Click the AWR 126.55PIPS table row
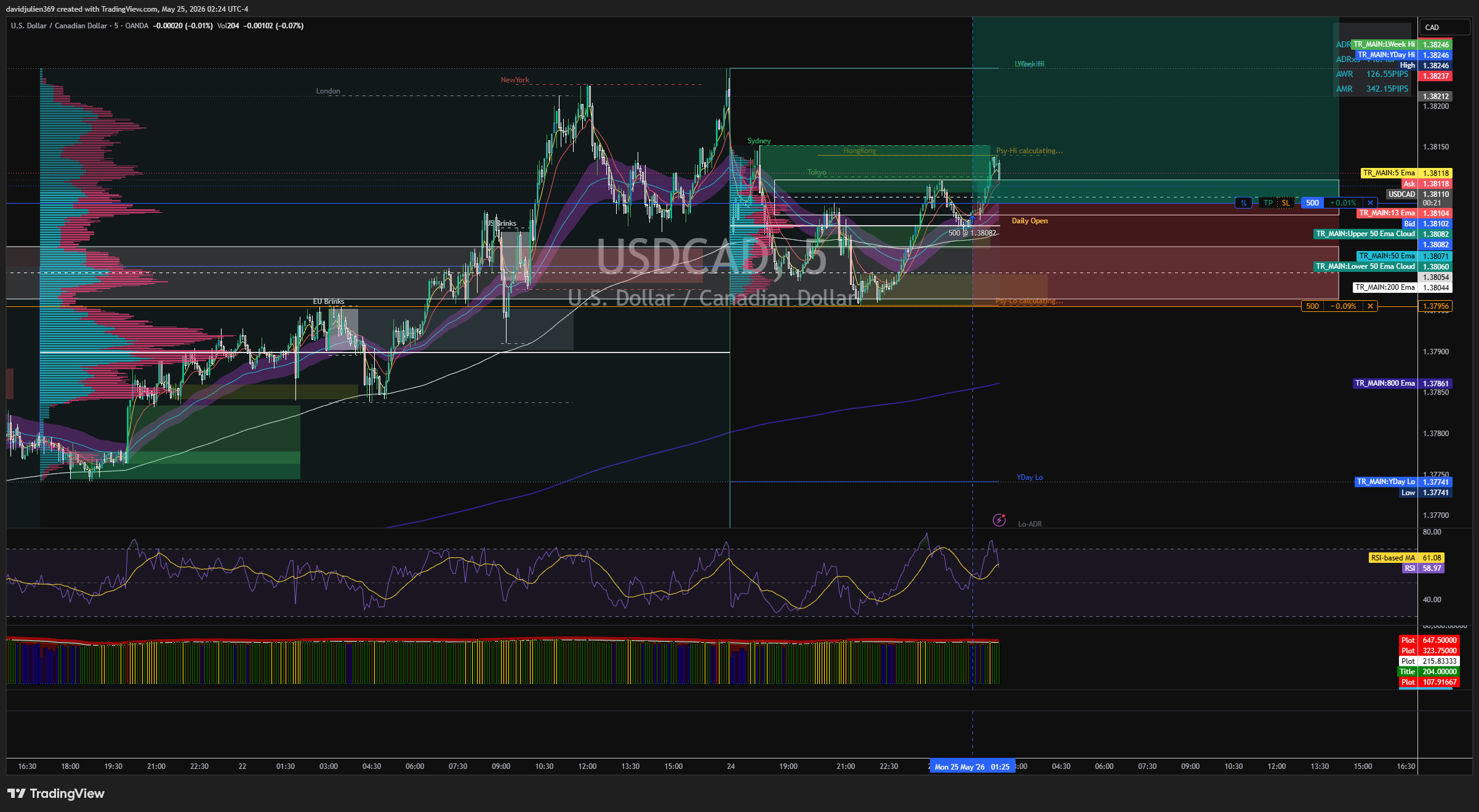Image resolution: width=1479 pixels, height=812 pixels. [x=1372, y=74]
